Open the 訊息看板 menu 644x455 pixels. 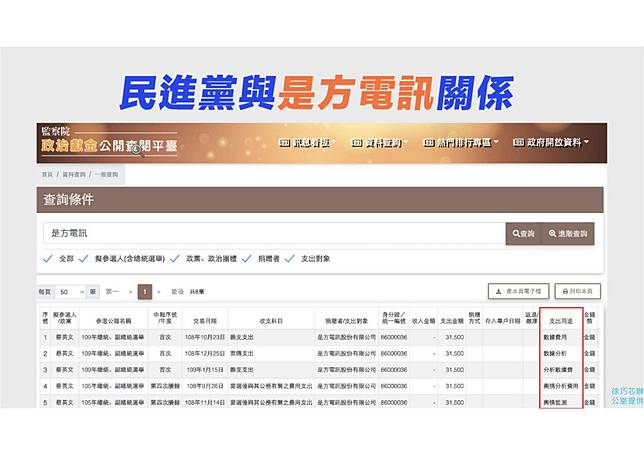pos(308,142)
